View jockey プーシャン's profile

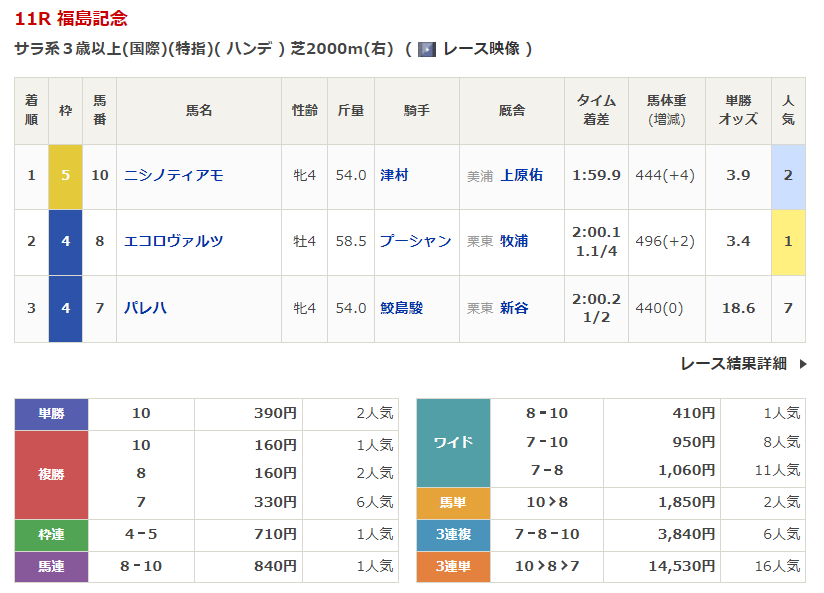tap(415, 241)
